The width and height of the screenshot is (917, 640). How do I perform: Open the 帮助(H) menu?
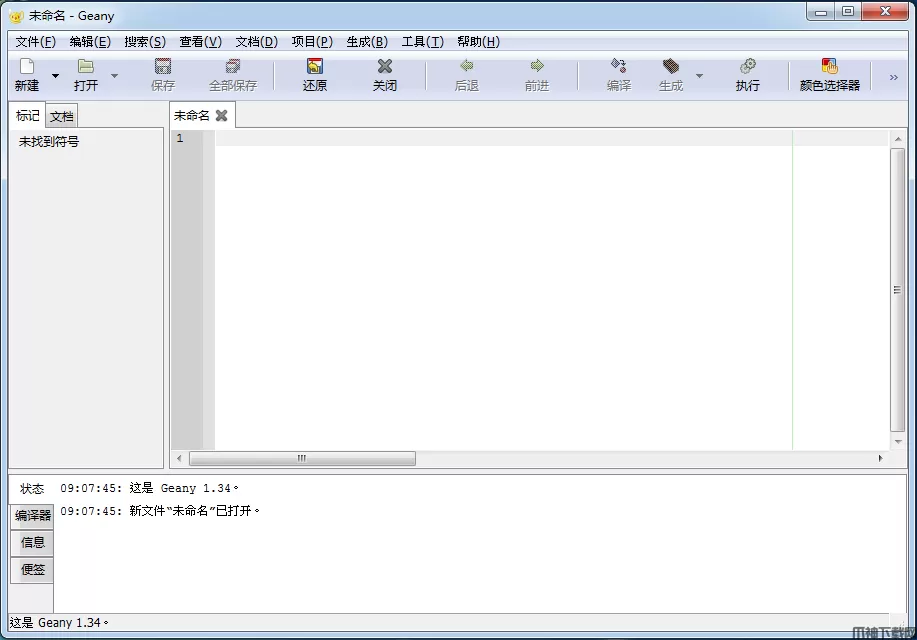478,42
